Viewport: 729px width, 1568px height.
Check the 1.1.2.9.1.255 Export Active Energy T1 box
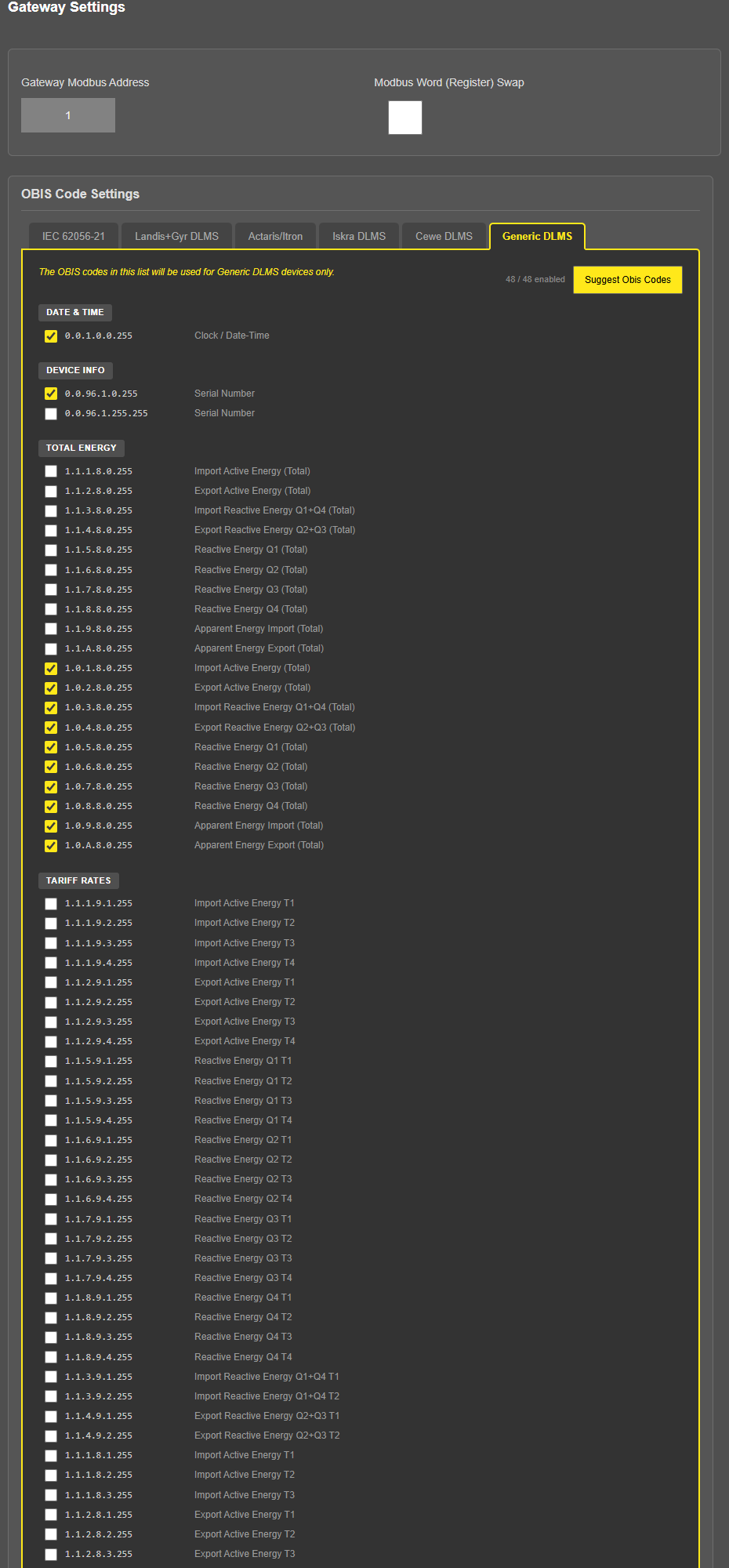tap(51, 982)
